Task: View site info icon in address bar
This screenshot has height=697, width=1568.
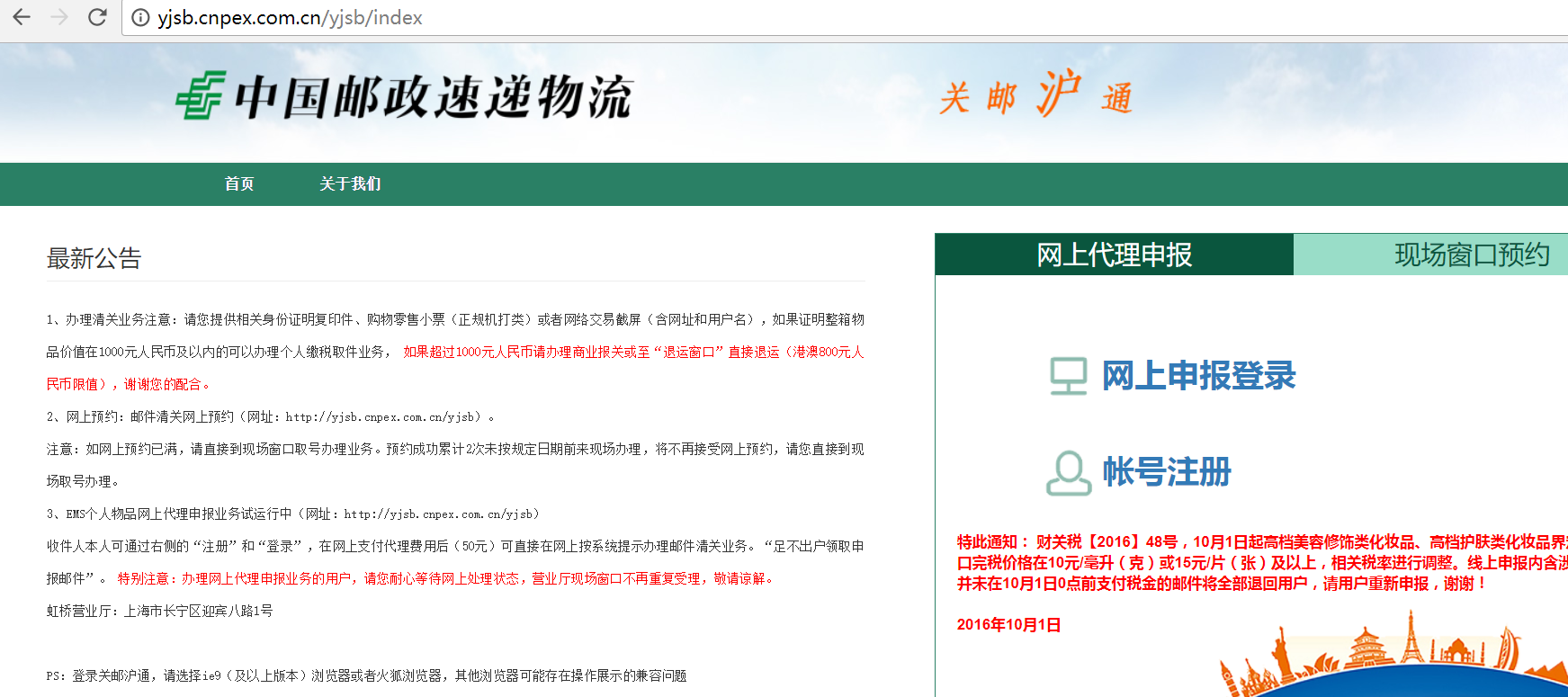Action: point(140,18)
